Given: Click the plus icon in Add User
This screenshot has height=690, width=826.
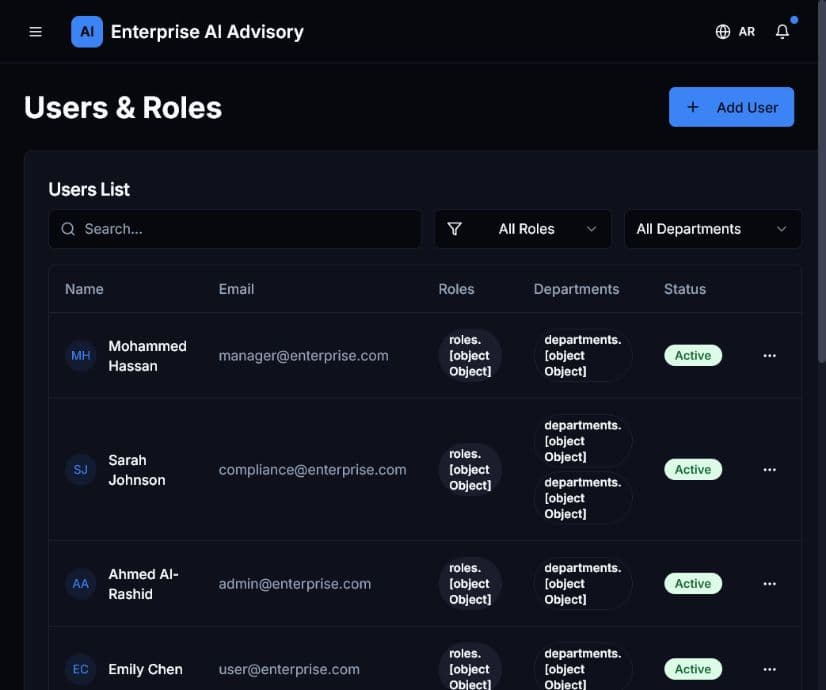Looking at the screenshot, I should coord(693,107).
